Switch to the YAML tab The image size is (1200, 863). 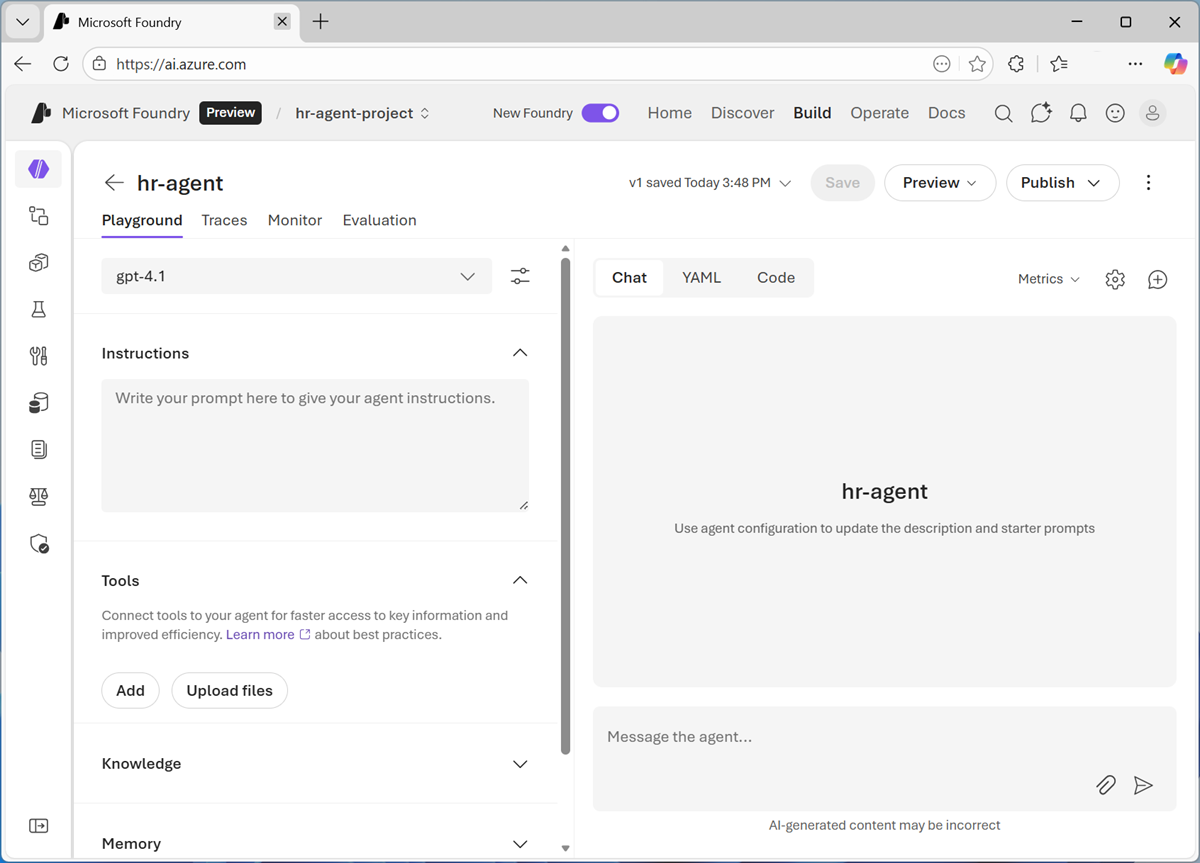click(701, 277)
